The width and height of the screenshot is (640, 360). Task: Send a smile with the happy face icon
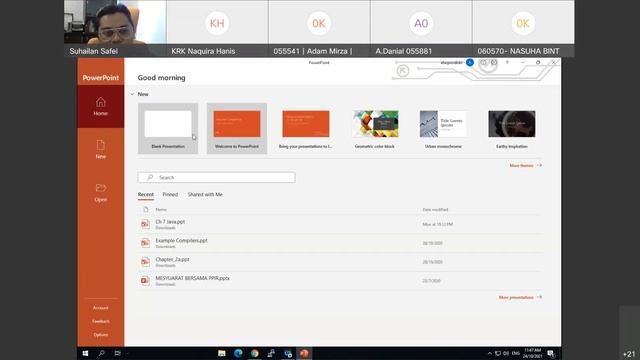483,62
